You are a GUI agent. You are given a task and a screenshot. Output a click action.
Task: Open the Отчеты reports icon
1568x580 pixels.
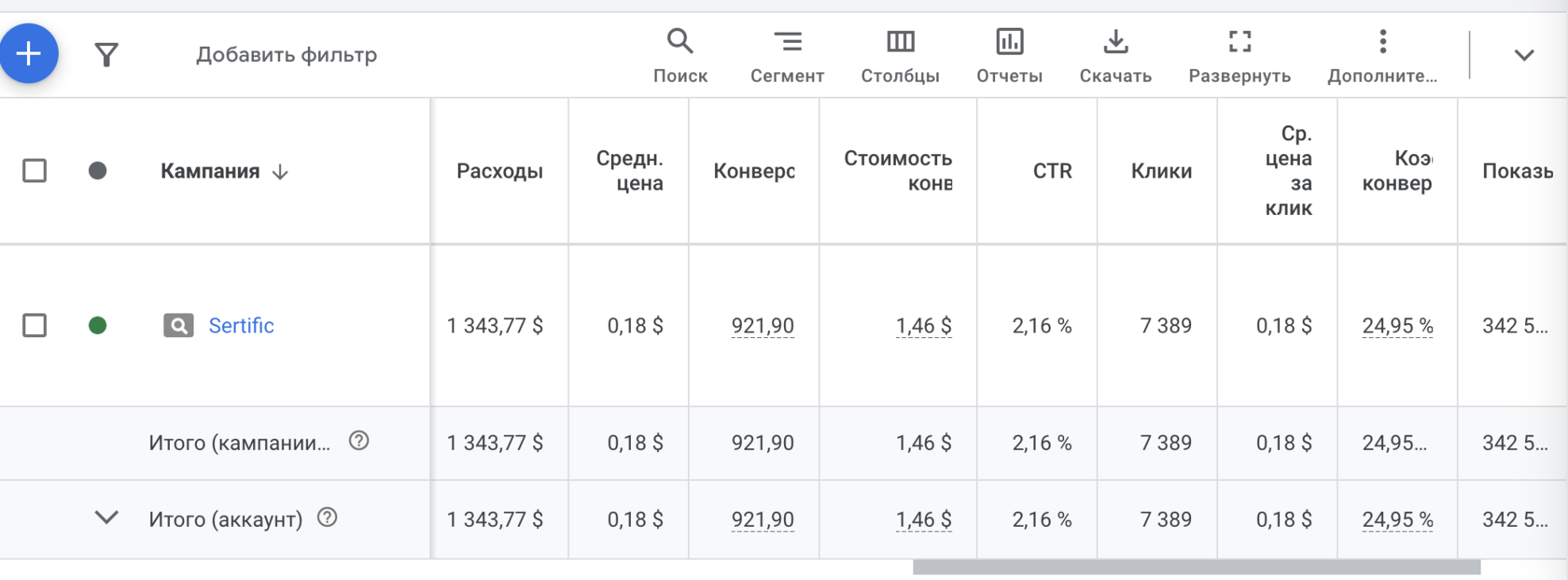1009,54
